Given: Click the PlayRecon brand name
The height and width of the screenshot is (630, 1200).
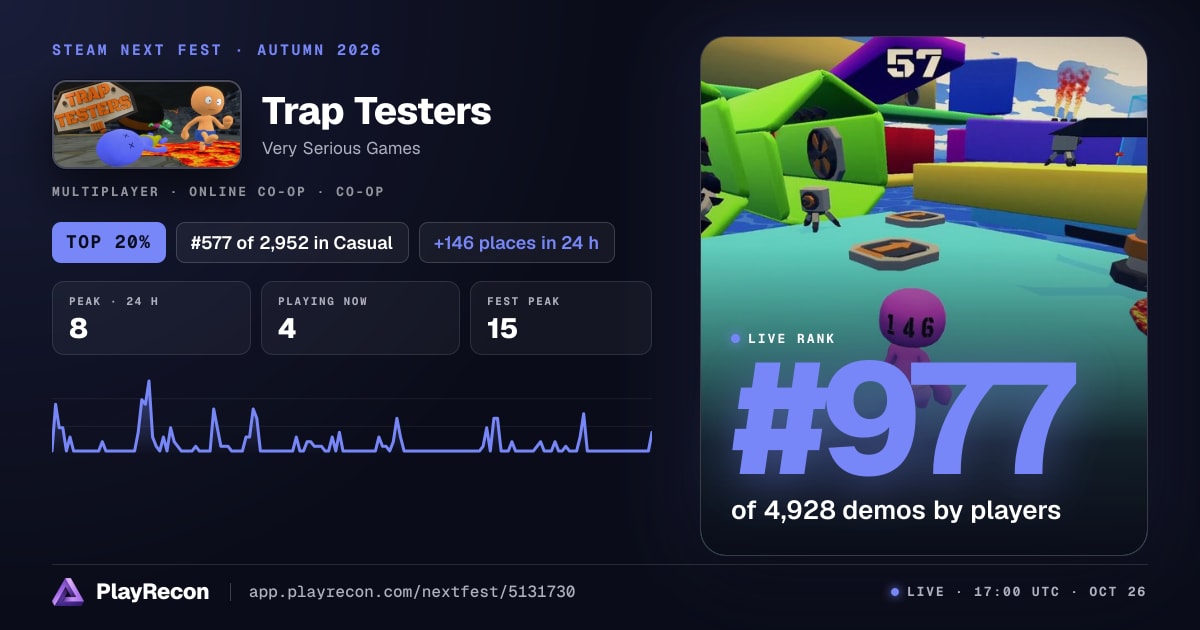Looking at the screenshot, I should click(x=153, y=592).
